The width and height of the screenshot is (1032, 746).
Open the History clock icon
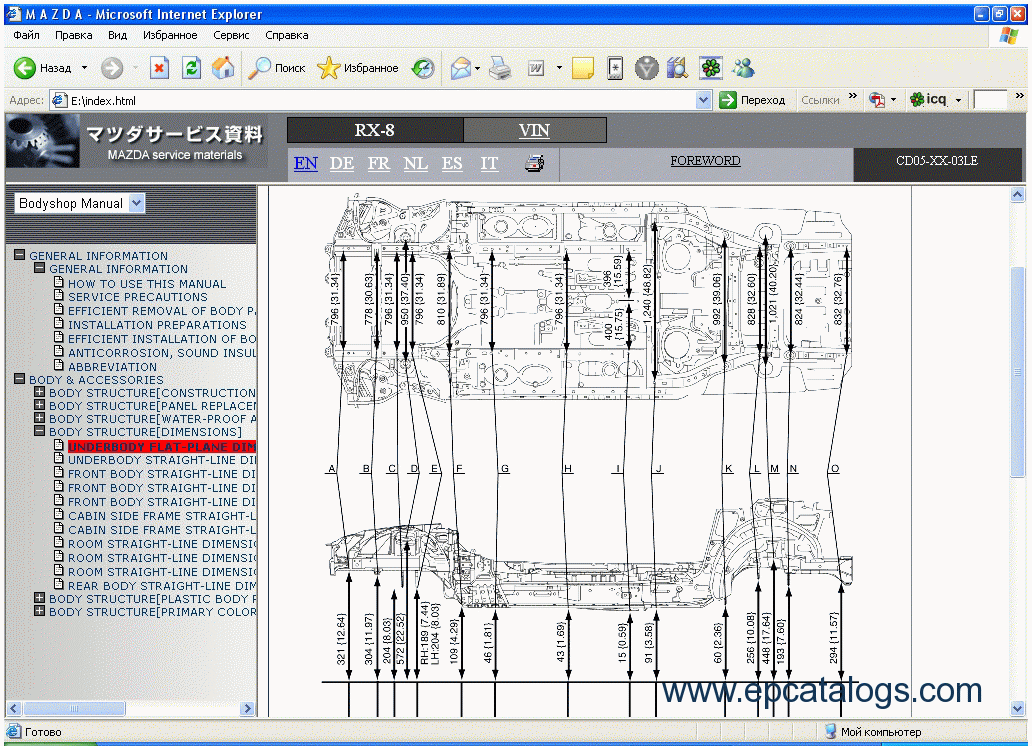[x=423, y=68]
